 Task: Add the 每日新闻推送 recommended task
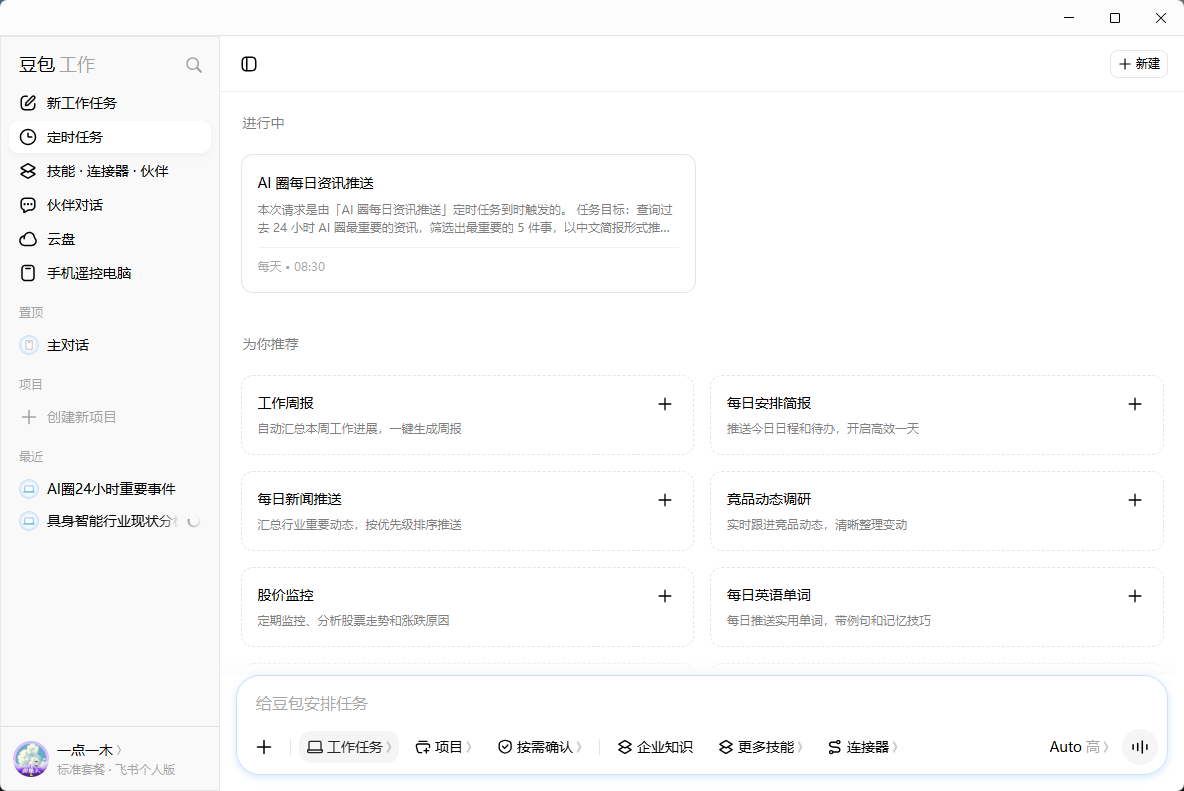point(664,500)
